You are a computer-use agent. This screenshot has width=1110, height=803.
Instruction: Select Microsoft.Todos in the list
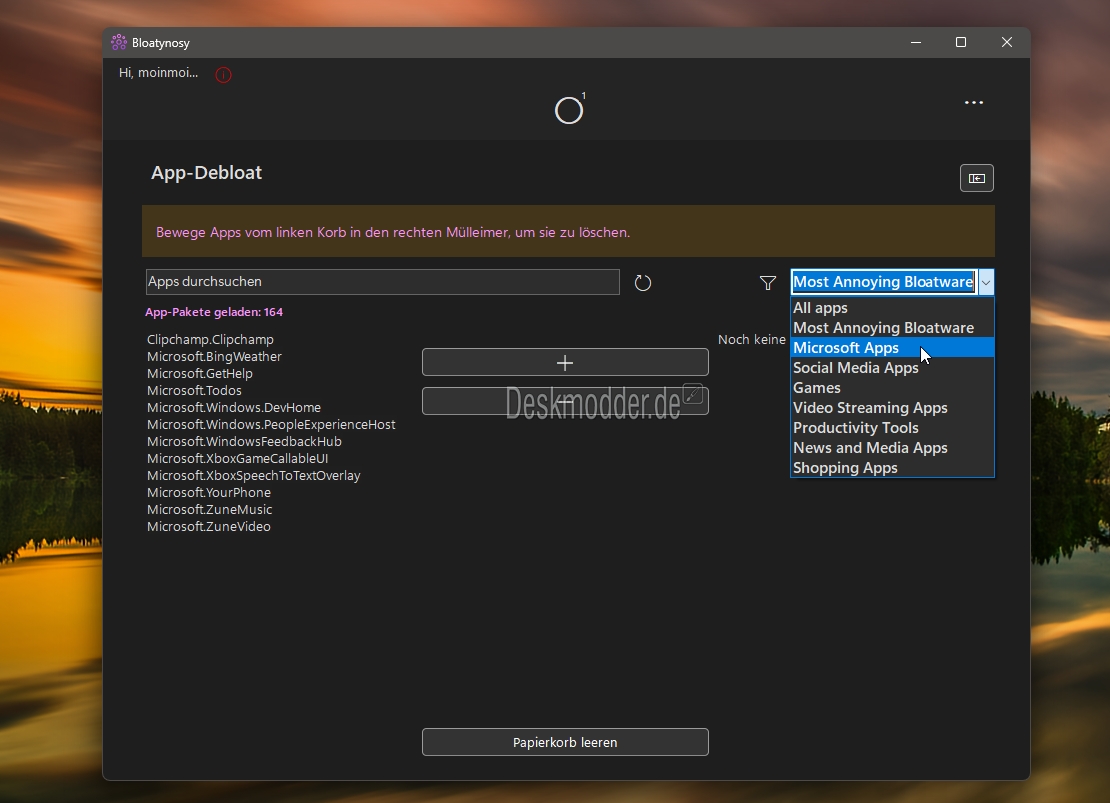pyautogui.click(x=194, y=391)
